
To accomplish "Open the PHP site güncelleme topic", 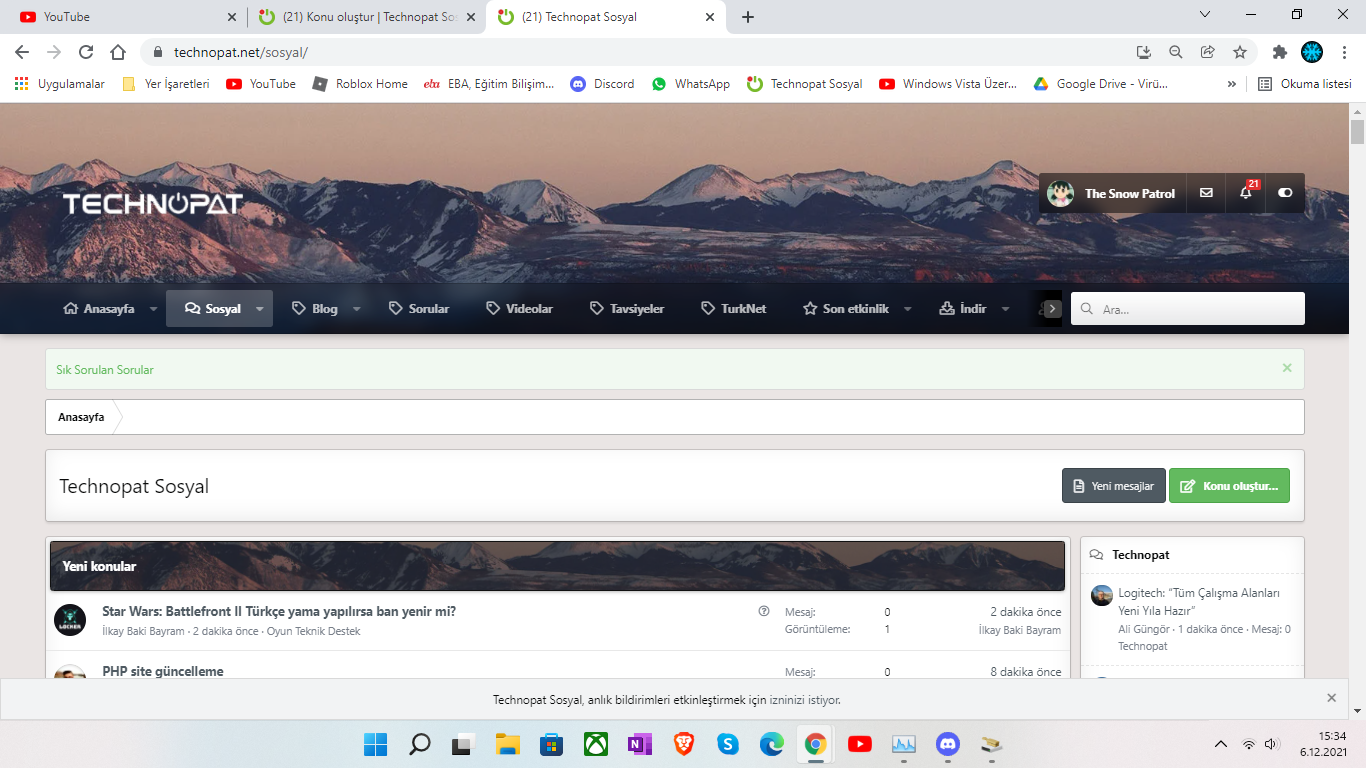I will [163, 671].
